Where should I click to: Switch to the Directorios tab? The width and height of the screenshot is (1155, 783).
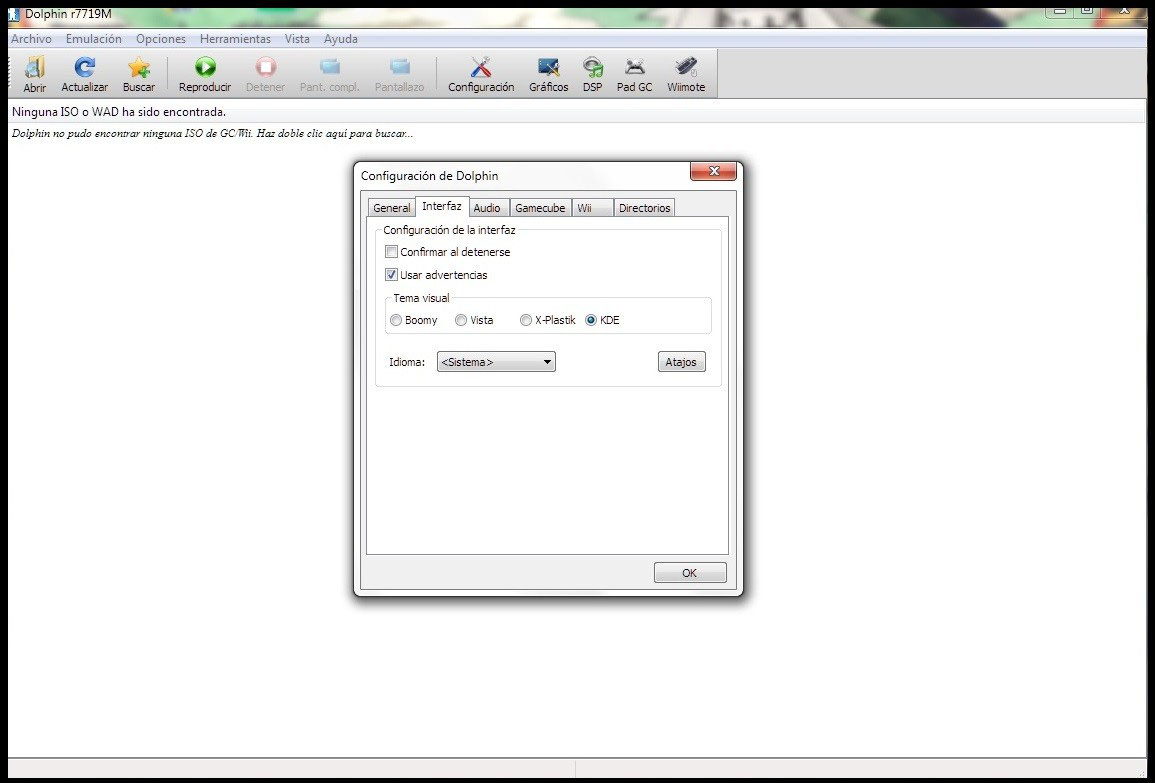[x=645, y=208]
